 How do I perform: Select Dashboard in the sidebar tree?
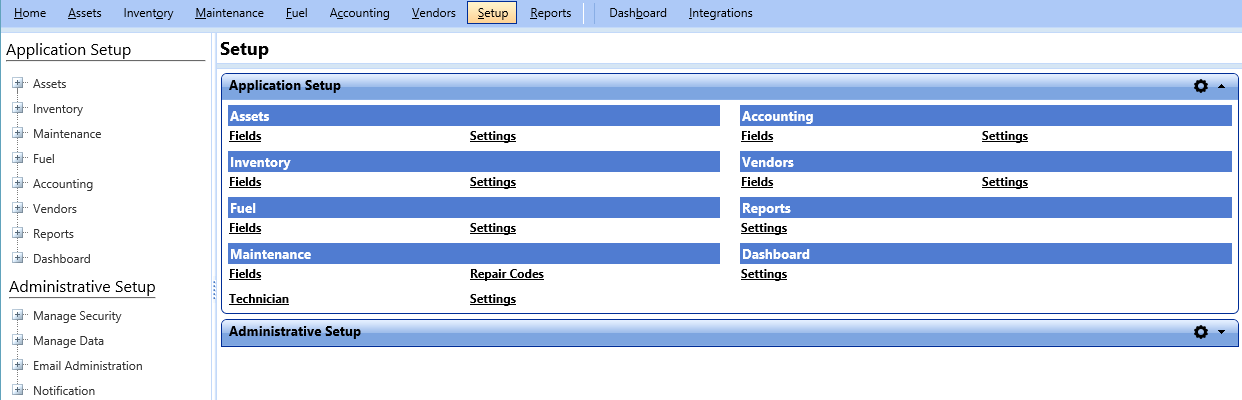point(62,259)
